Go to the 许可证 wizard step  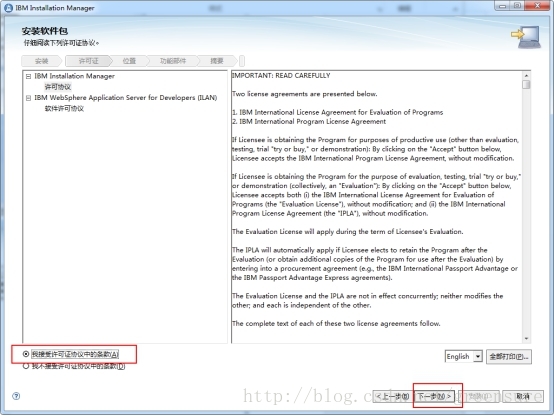coord(88,61)
